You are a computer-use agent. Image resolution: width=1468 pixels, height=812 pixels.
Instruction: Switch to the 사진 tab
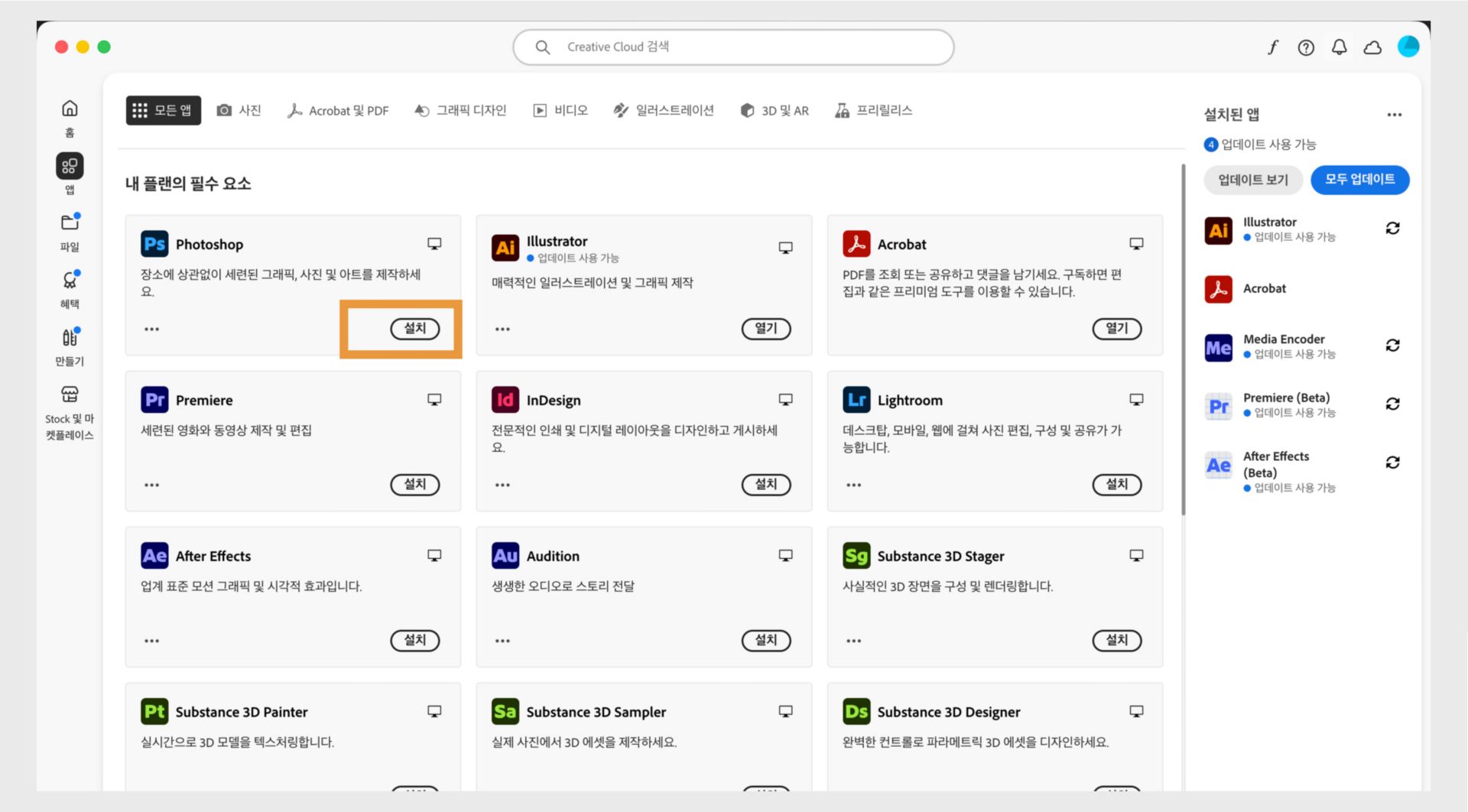(239, 111)
